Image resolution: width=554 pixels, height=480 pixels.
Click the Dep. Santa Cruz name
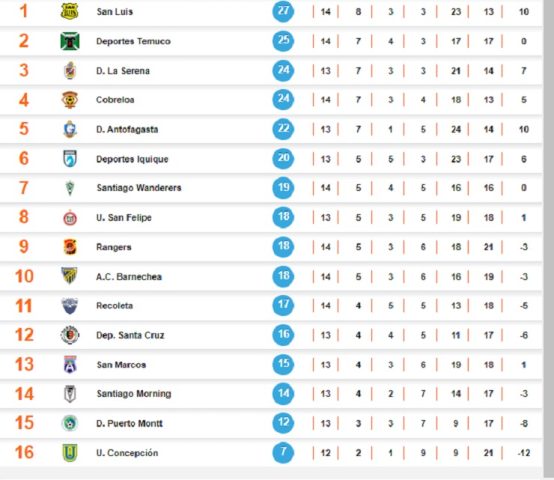tap(130, 335)
